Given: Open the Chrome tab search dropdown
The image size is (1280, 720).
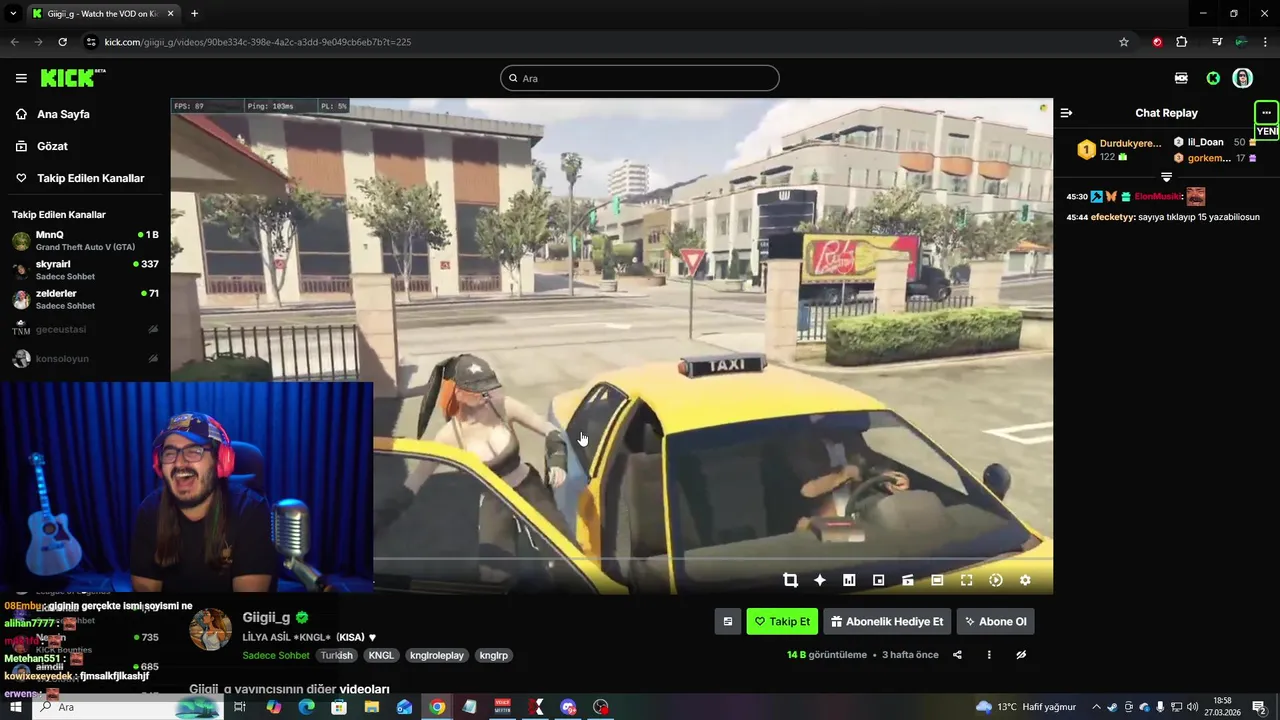Looking at the screenshot, I should coord(13,13).
